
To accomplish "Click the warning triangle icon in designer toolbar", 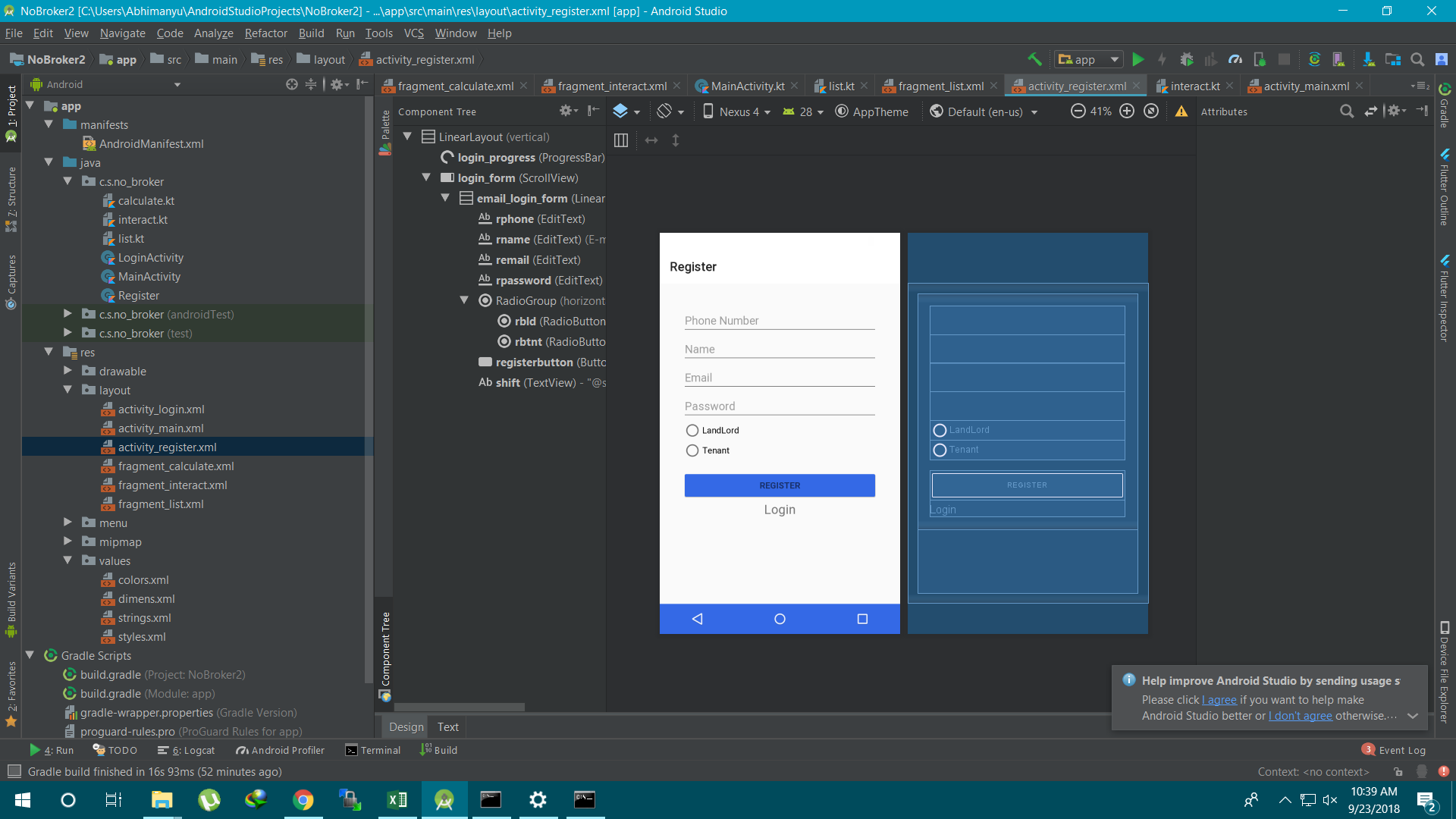I will pyautogui.click(x=1181, y=111).
